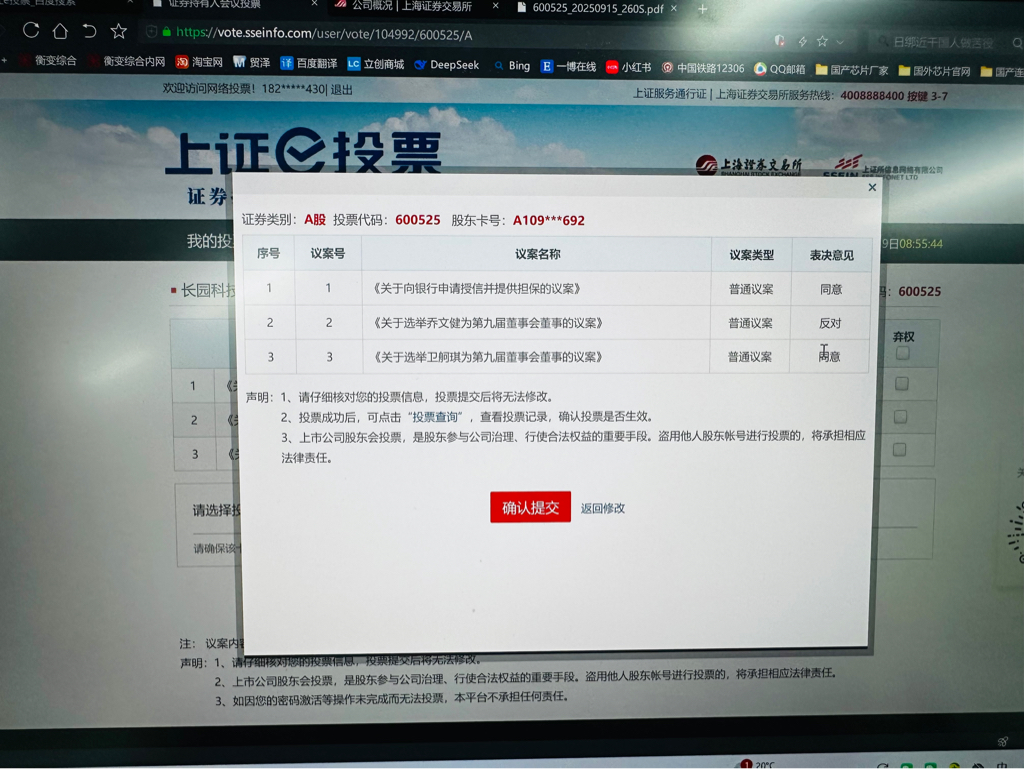Click the green padlock site security icon
The height and width of the screenshot is (769, 1024).
167,31
